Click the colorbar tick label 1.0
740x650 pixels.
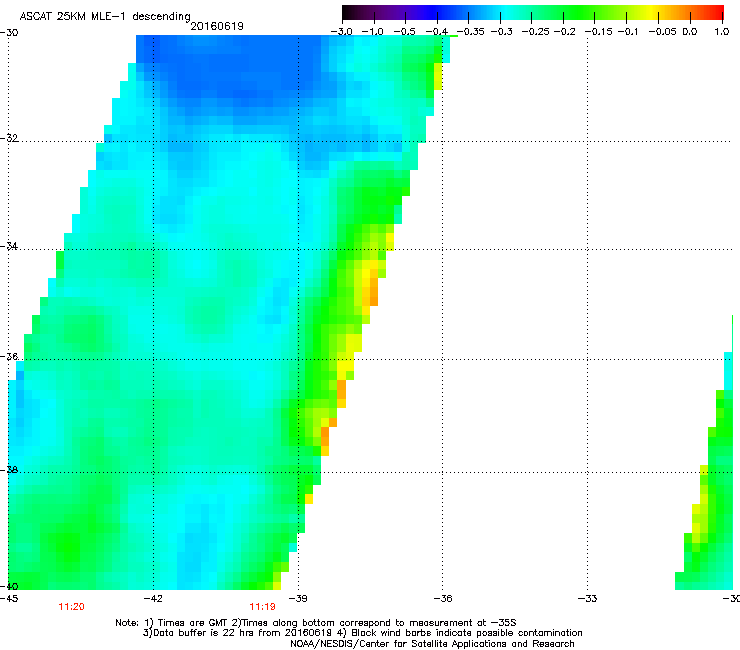click(x=722, y=32)
